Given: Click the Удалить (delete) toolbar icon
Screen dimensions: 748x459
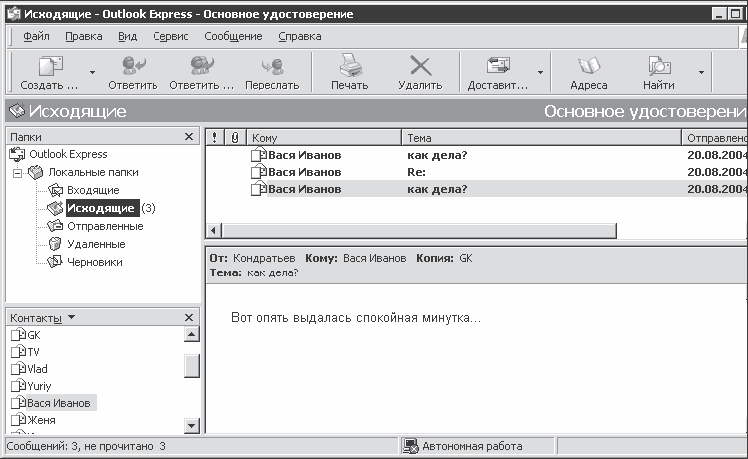Looking at the screenshot, I should tap(420, 67).
